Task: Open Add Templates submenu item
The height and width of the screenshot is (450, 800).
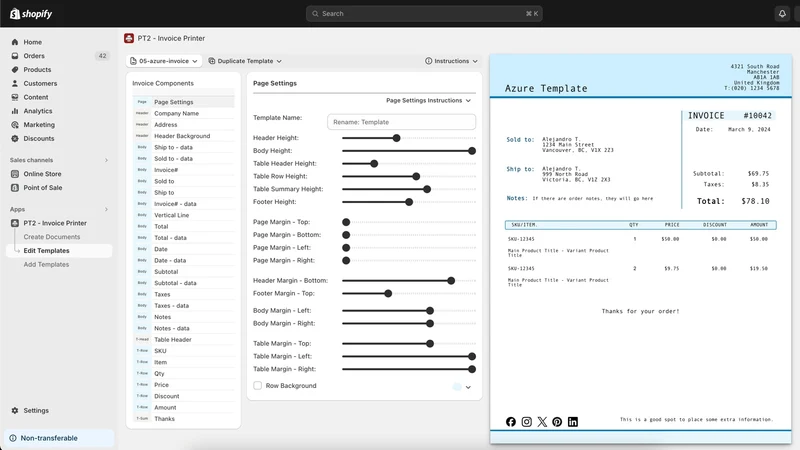Action: (x=46, y=264)
